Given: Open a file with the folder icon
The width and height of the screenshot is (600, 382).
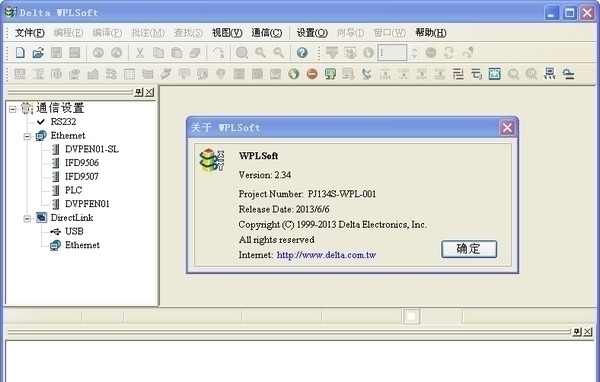Looking at the screenshot, I should [38, 52].
